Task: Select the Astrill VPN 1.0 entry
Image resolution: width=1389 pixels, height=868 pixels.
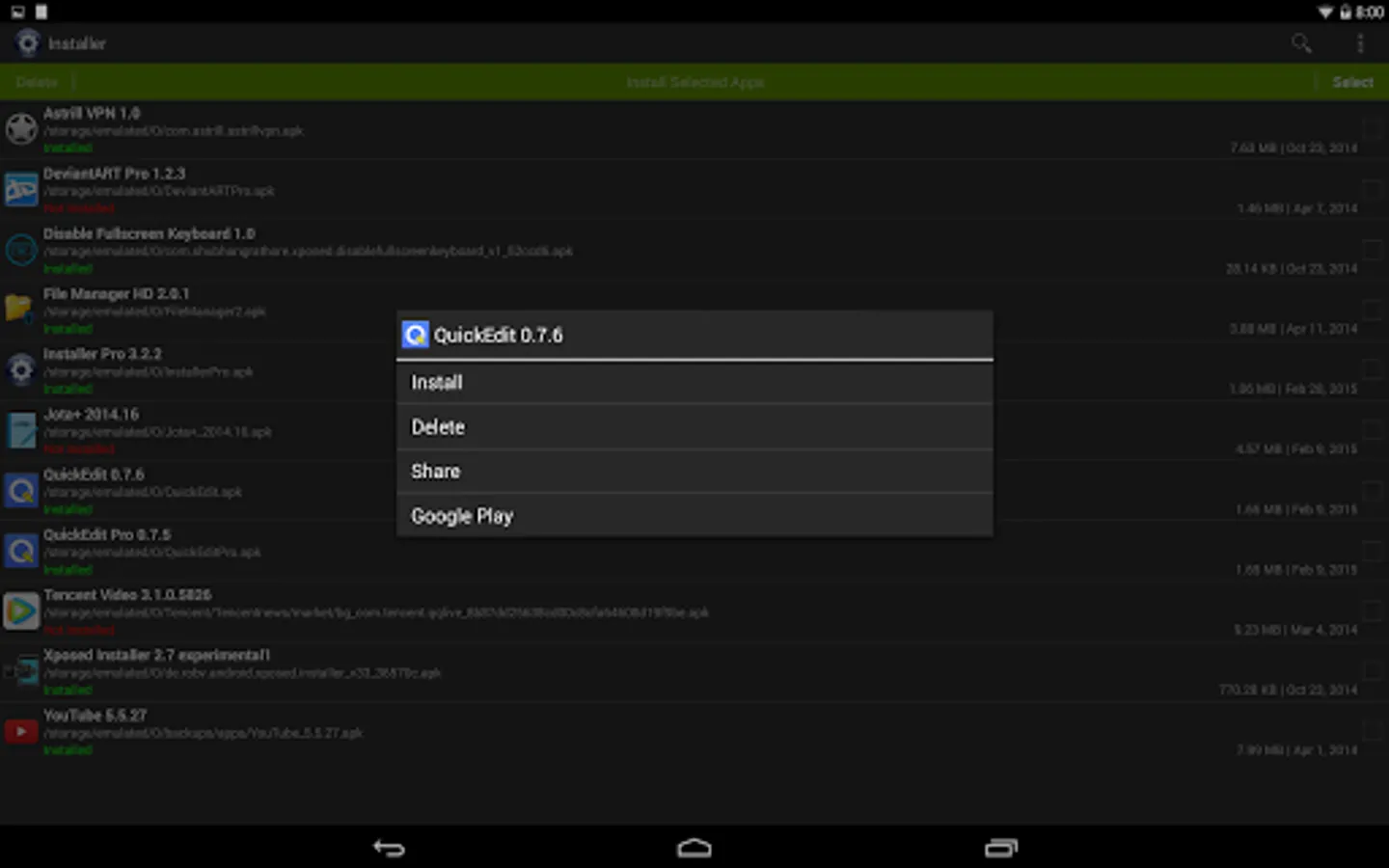Action: point(694,129)
